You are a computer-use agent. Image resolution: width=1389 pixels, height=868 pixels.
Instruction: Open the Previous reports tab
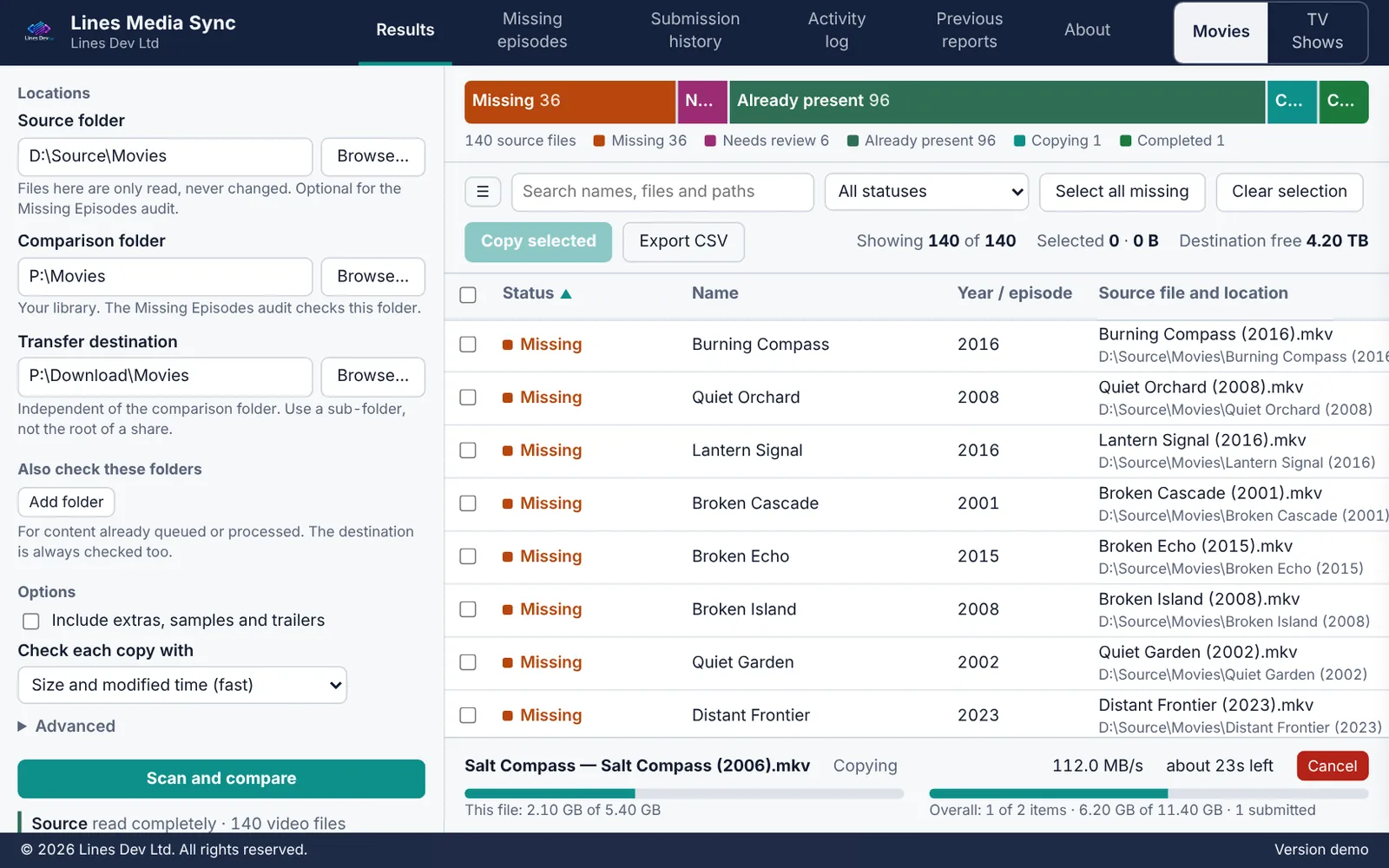tap(970, 30)
